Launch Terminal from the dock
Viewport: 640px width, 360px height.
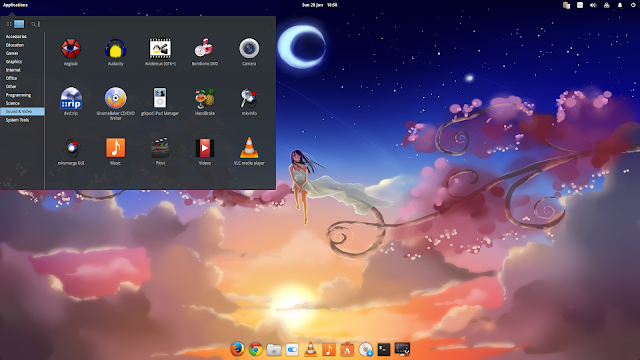coord(384,349)
